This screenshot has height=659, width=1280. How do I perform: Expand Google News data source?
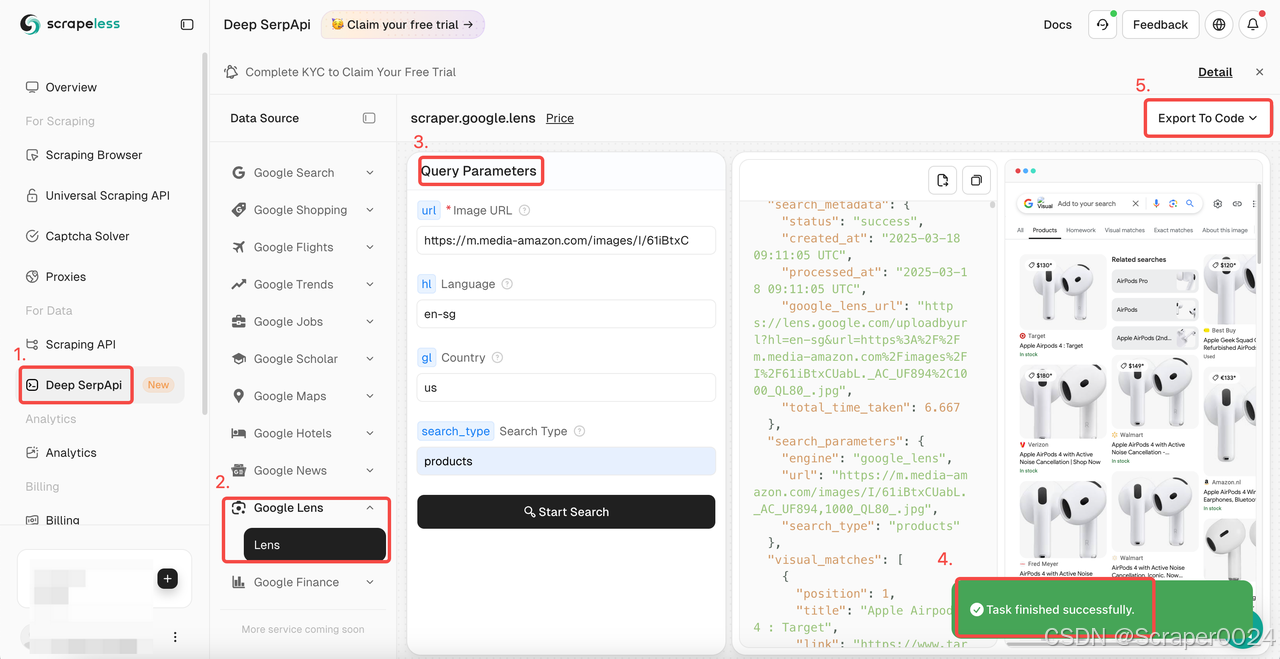click(x=303, y=470)
